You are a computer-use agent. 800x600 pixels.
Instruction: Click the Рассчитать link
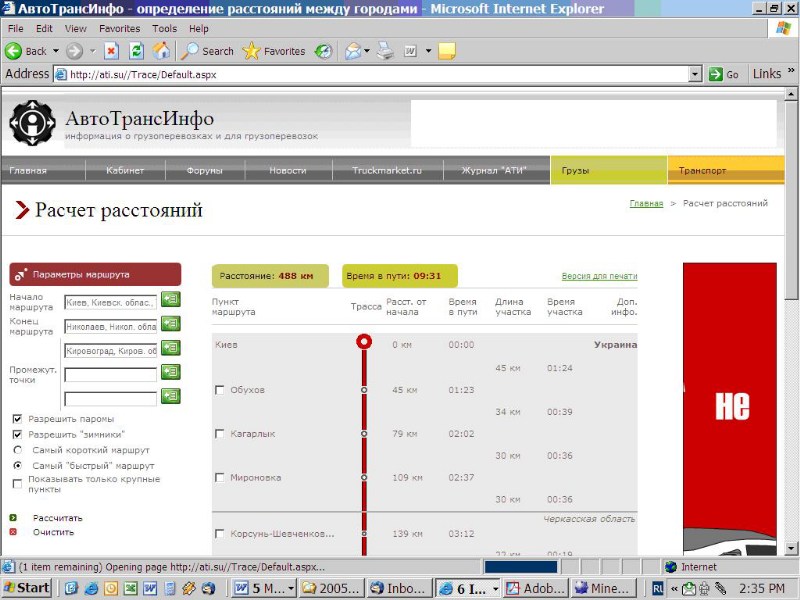[x=57, y=518]
